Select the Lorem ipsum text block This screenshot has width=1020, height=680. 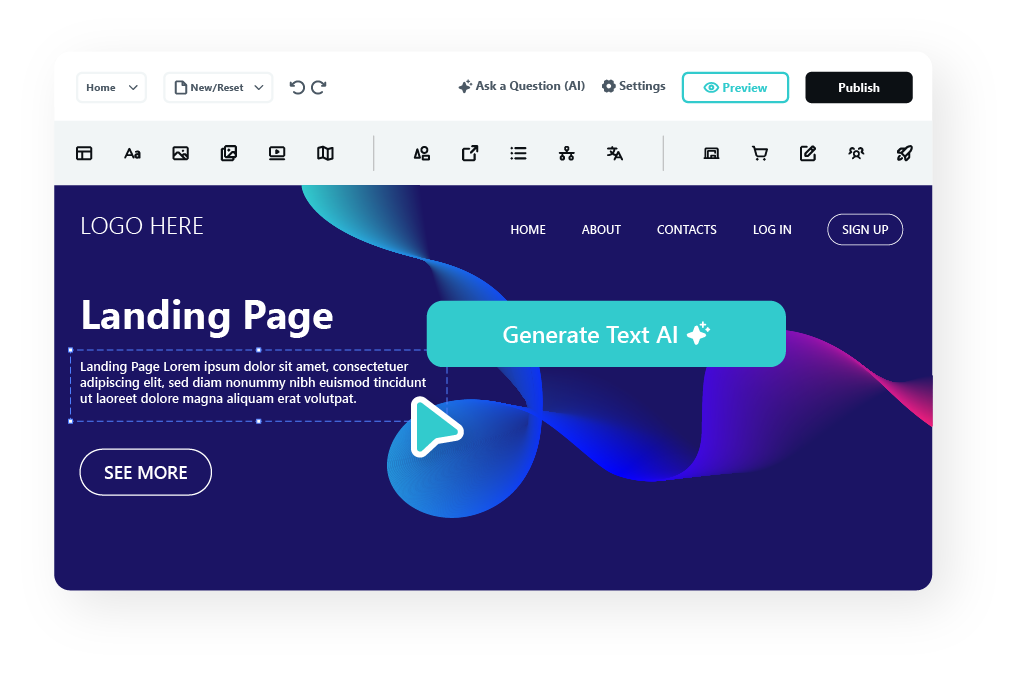255,383
